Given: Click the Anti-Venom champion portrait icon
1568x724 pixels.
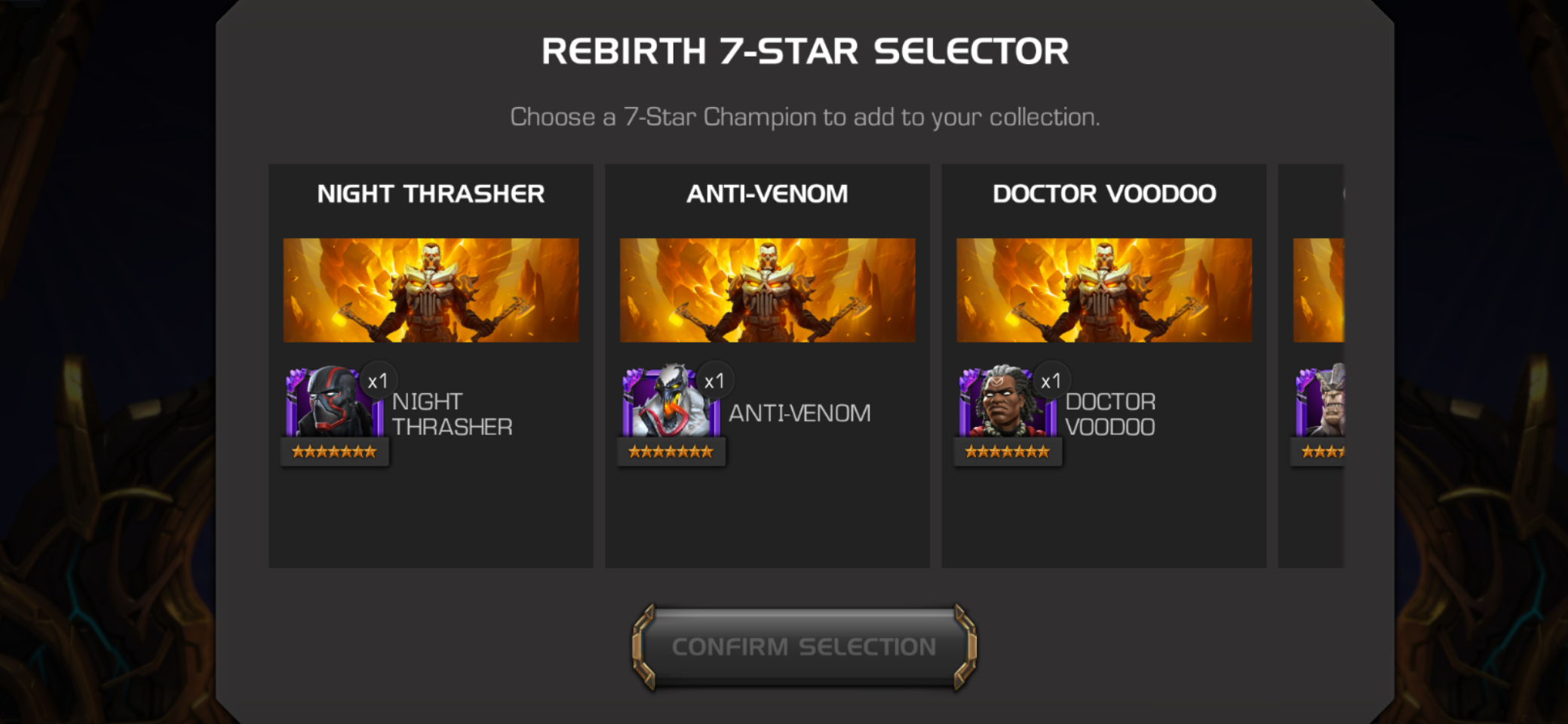Looking at the screenshot, I should tap(670, 403).
